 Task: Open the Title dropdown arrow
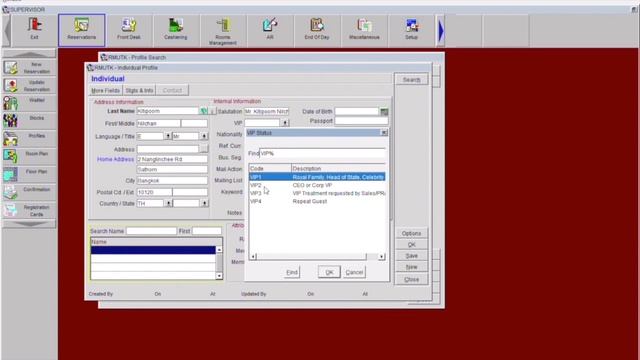pyautogui.click(x=204, y=136)
